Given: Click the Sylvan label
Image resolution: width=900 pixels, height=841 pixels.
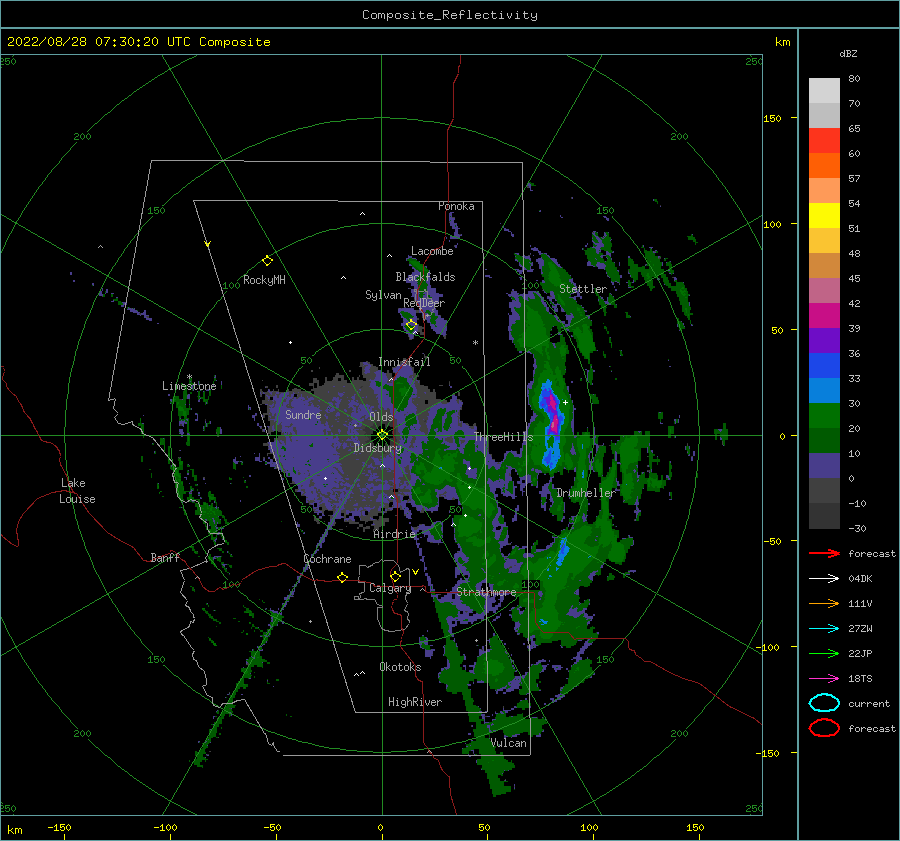Looking at the screenshot, I should point(383,295).
